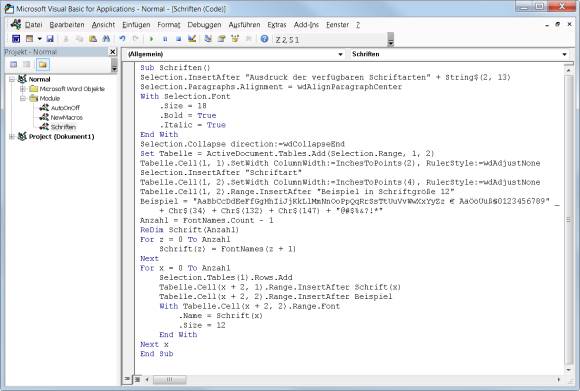Collapse the Module folder node
The height and width of the screenshot is (391, 580).
pyautogui.click(x=23, y=98)
